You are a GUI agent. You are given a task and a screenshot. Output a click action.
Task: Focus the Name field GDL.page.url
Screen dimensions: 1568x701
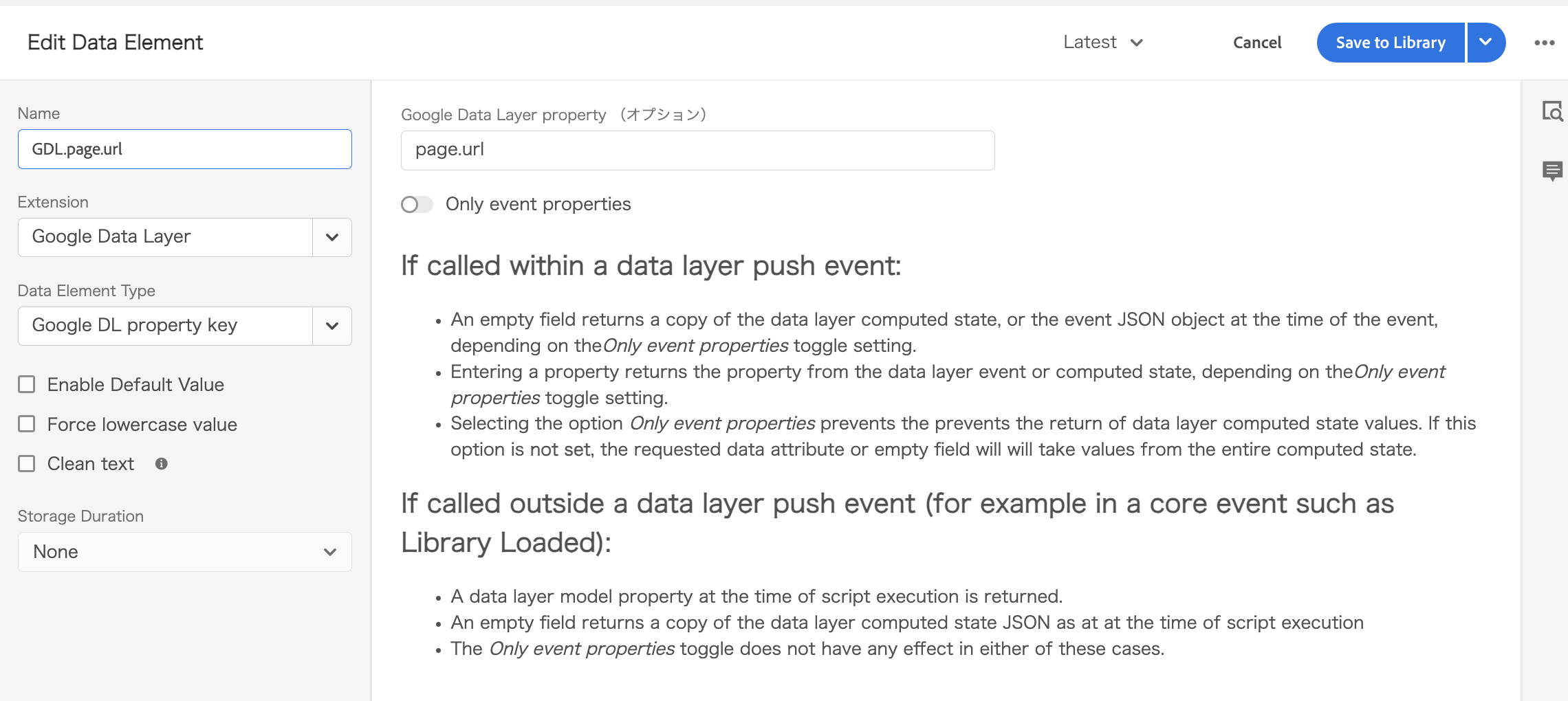click(x=185, y=149)
